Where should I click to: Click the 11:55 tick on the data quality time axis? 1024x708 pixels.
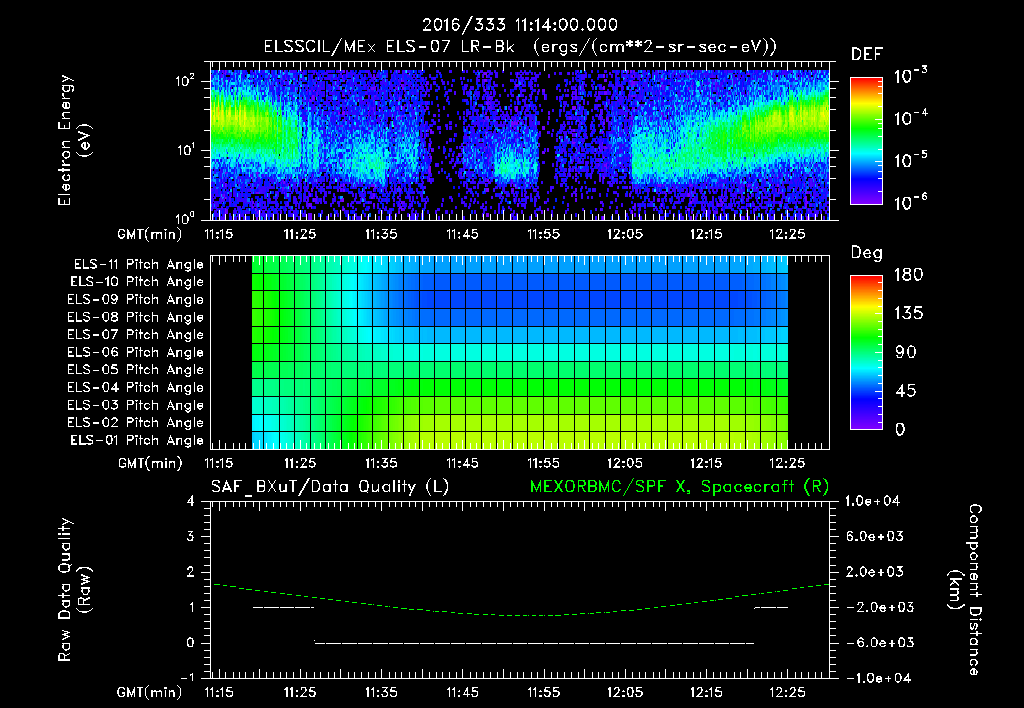[x=543, y=692]
